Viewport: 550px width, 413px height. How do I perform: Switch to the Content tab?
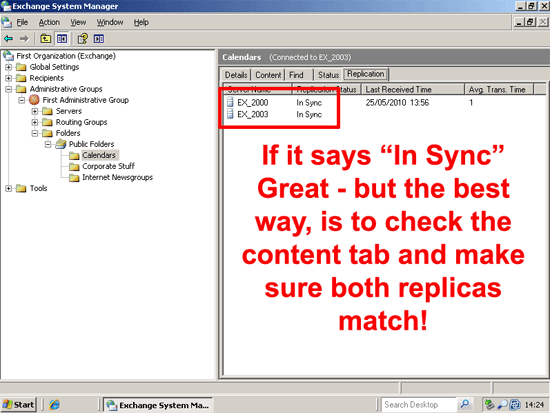(x=268, y=75)
